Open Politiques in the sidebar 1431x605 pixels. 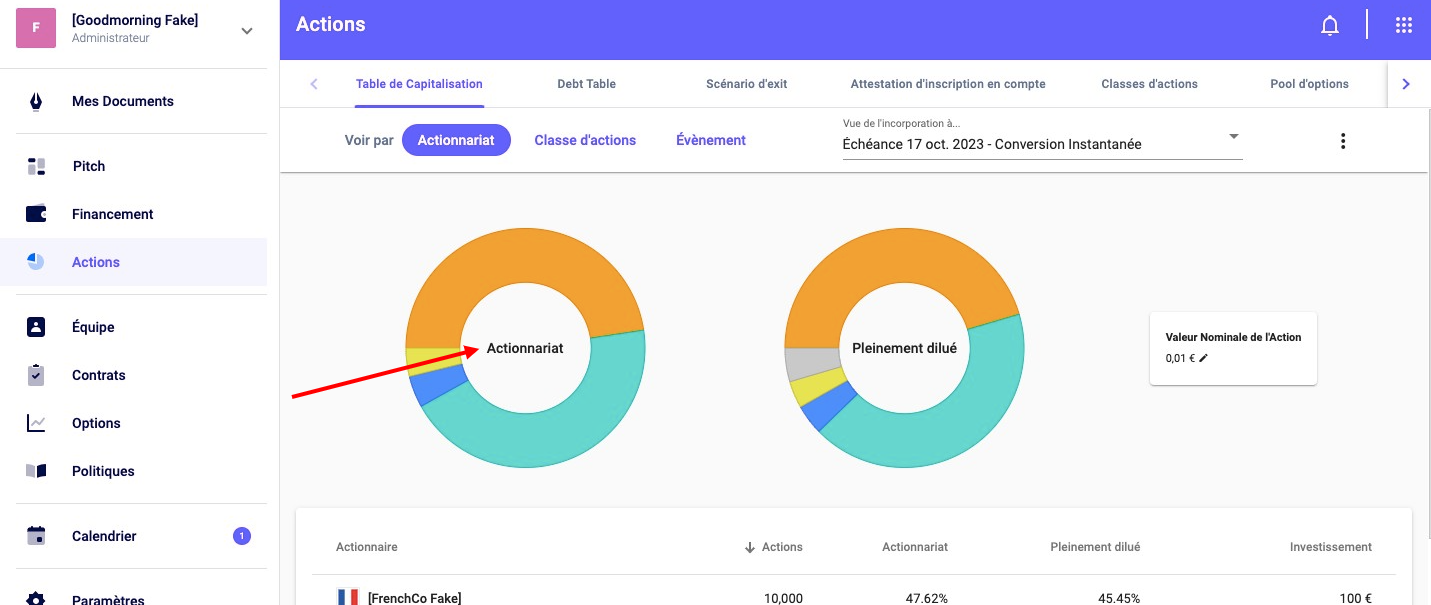tap(103, 471)
